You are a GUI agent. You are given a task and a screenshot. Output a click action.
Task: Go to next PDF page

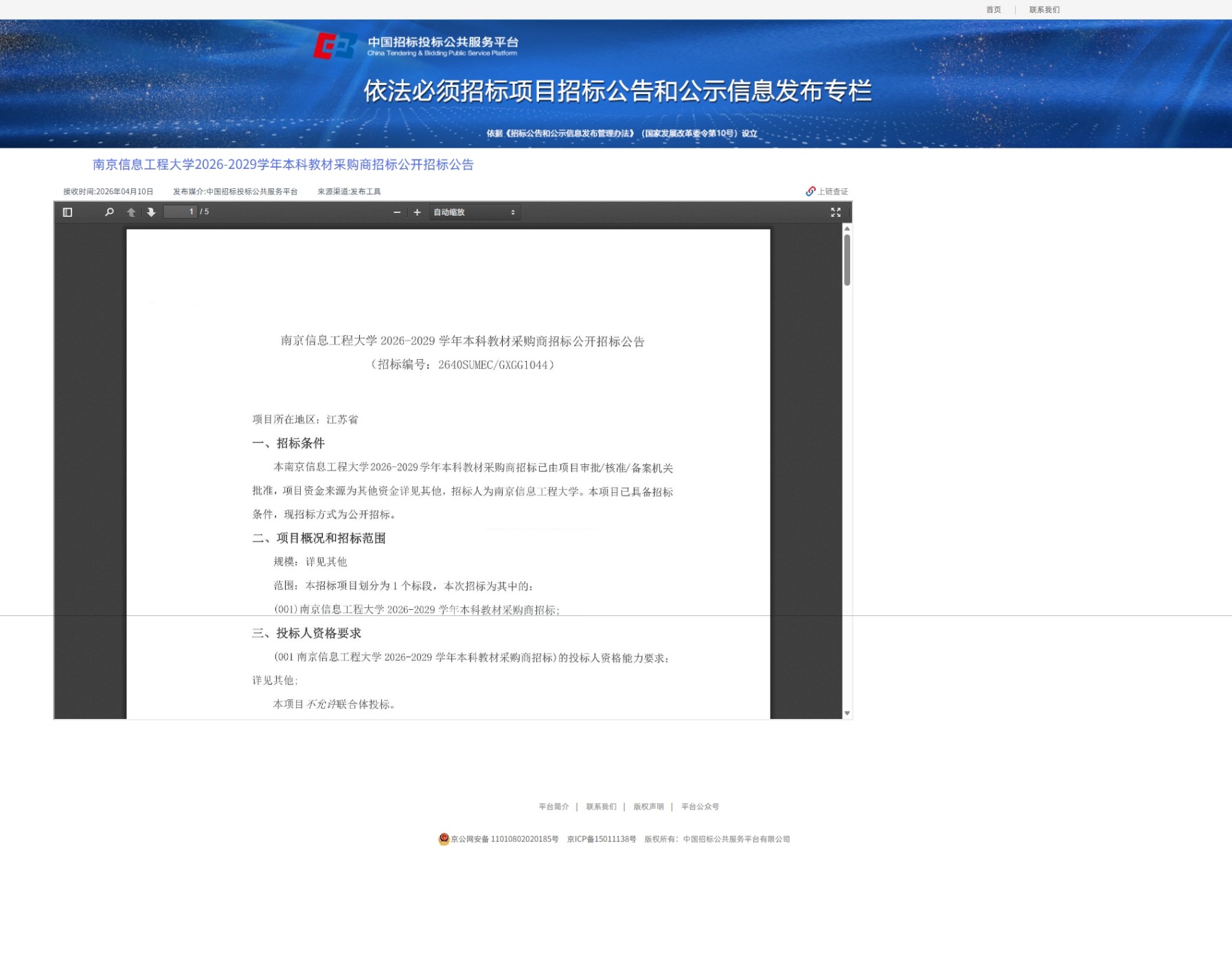[x=151, y=212]
